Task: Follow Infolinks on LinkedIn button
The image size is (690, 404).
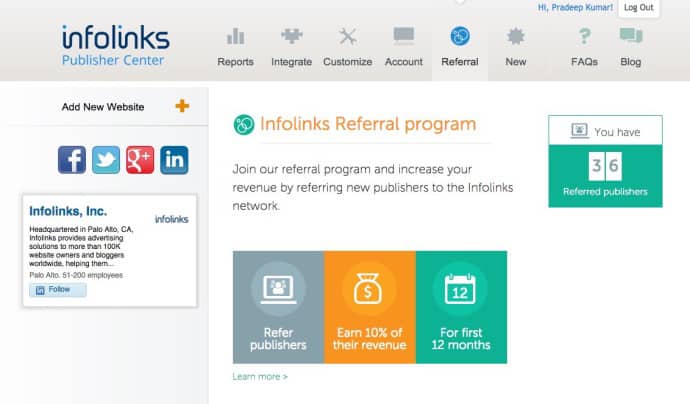Action: [58, 290]
